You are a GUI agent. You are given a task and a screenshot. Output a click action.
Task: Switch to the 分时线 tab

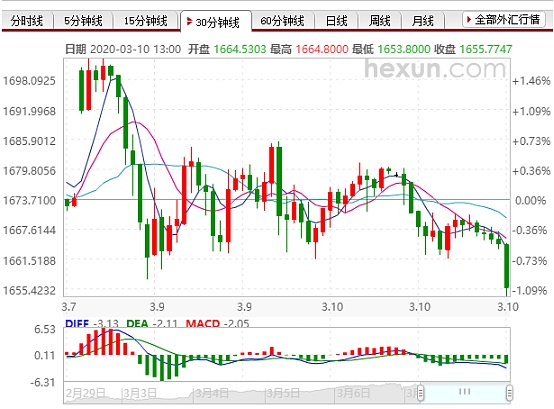(27, 20)
